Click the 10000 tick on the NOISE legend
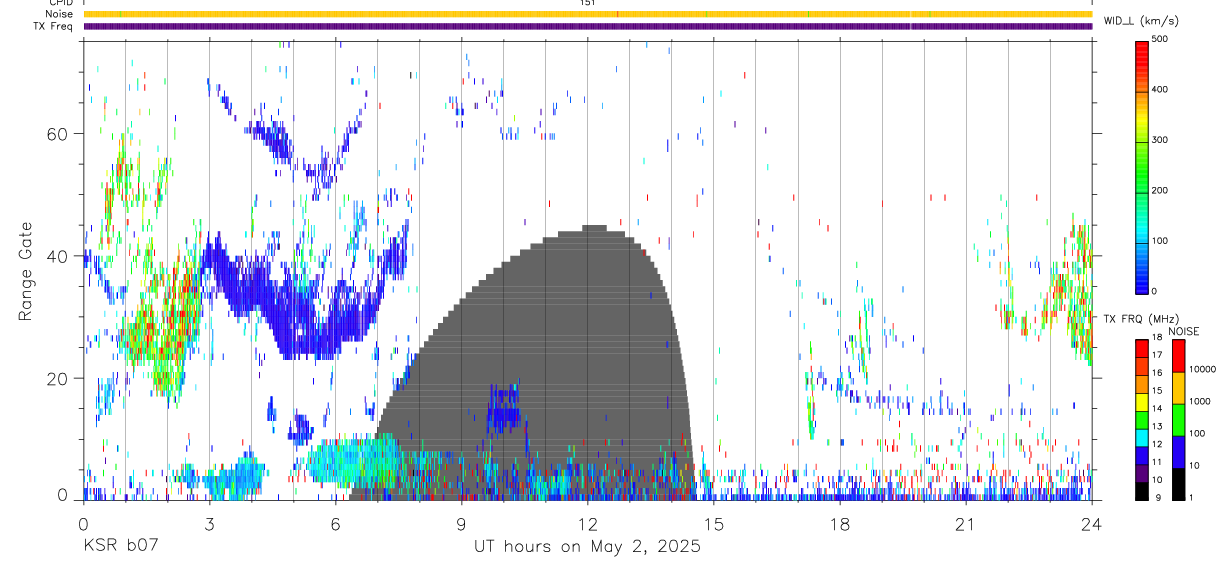 (x=1203, y=369)
